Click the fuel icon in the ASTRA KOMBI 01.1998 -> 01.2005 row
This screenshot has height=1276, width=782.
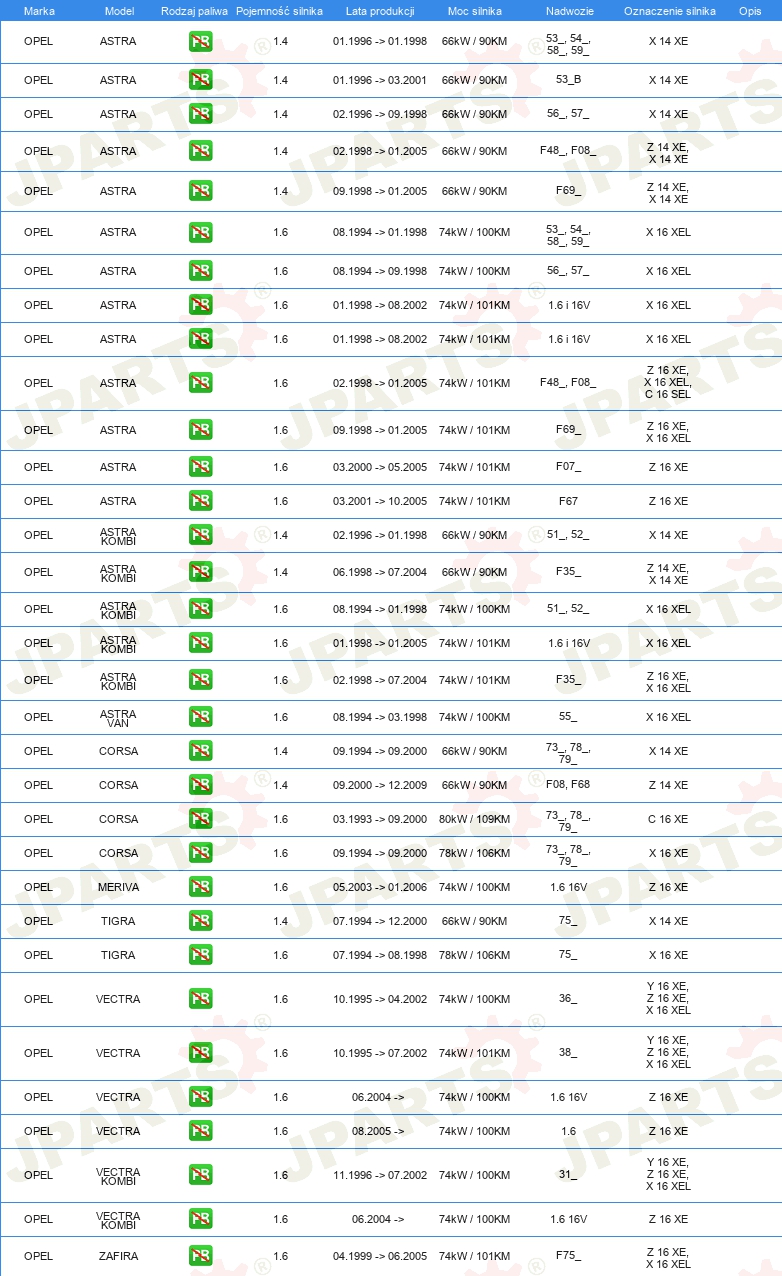(200, 643)
